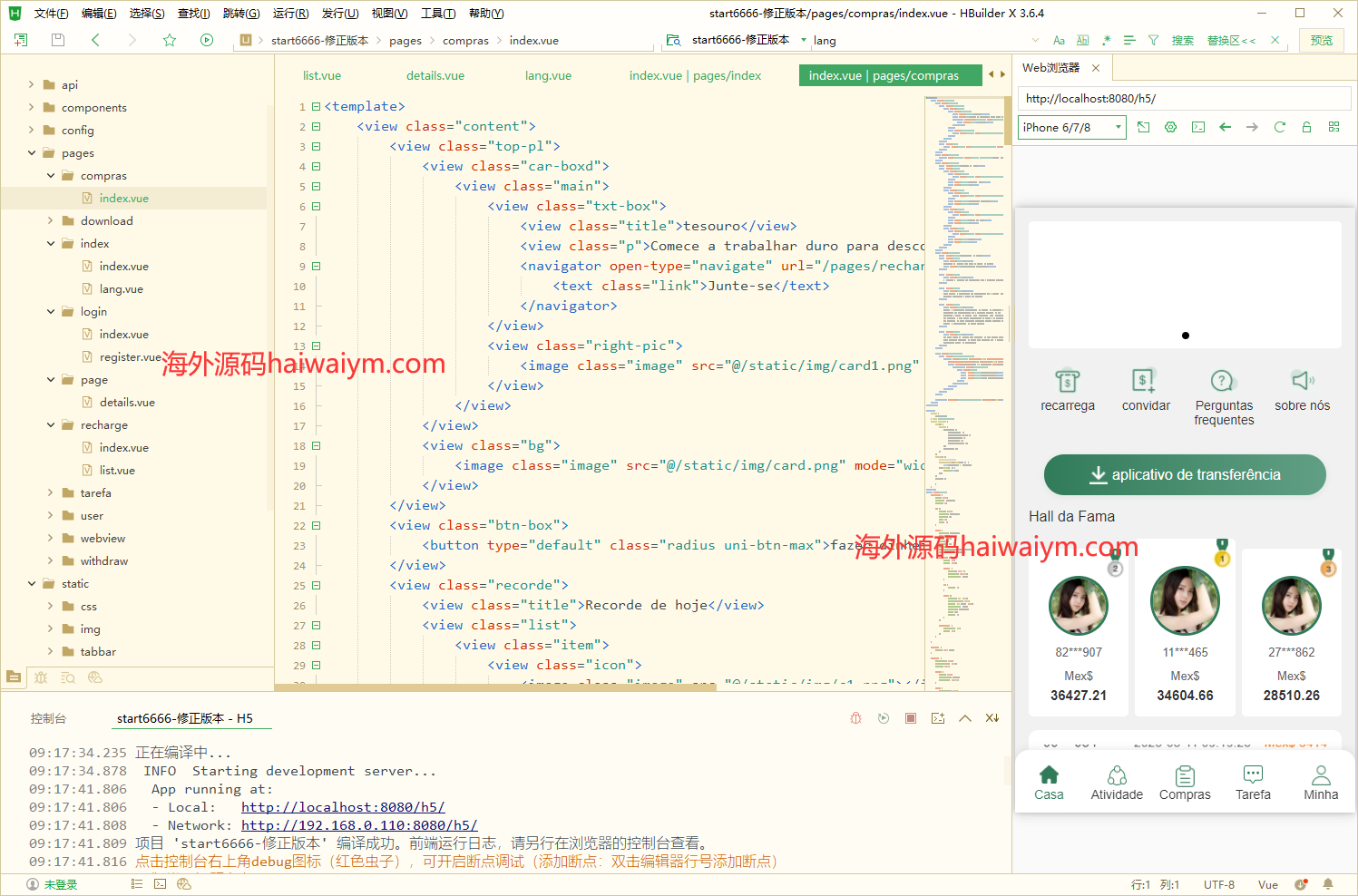Open web browser settings gear icon

tap(1170, 127)
